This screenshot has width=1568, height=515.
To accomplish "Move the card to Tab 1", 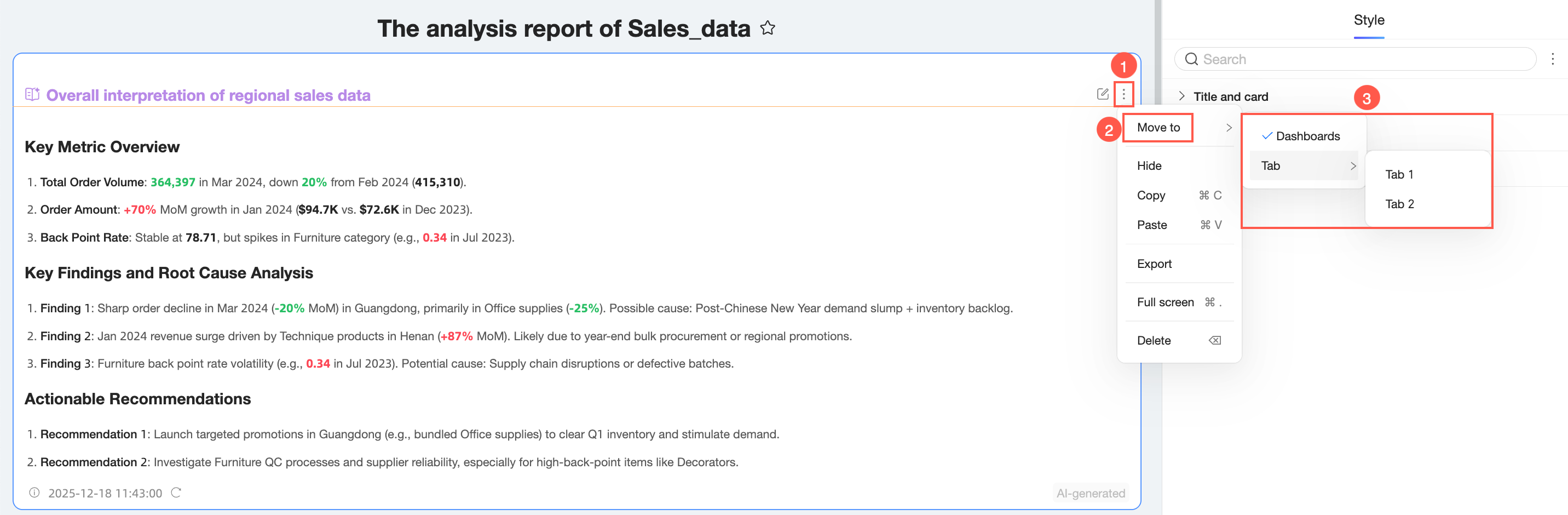I will click(1399, 174).
